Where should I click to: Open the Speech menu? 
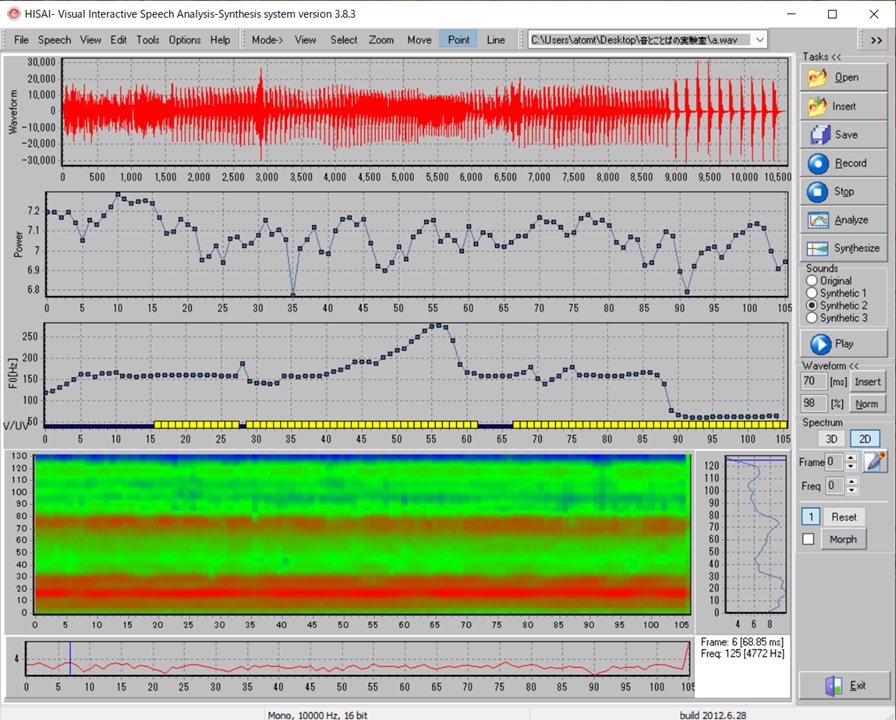click(54, 40)
